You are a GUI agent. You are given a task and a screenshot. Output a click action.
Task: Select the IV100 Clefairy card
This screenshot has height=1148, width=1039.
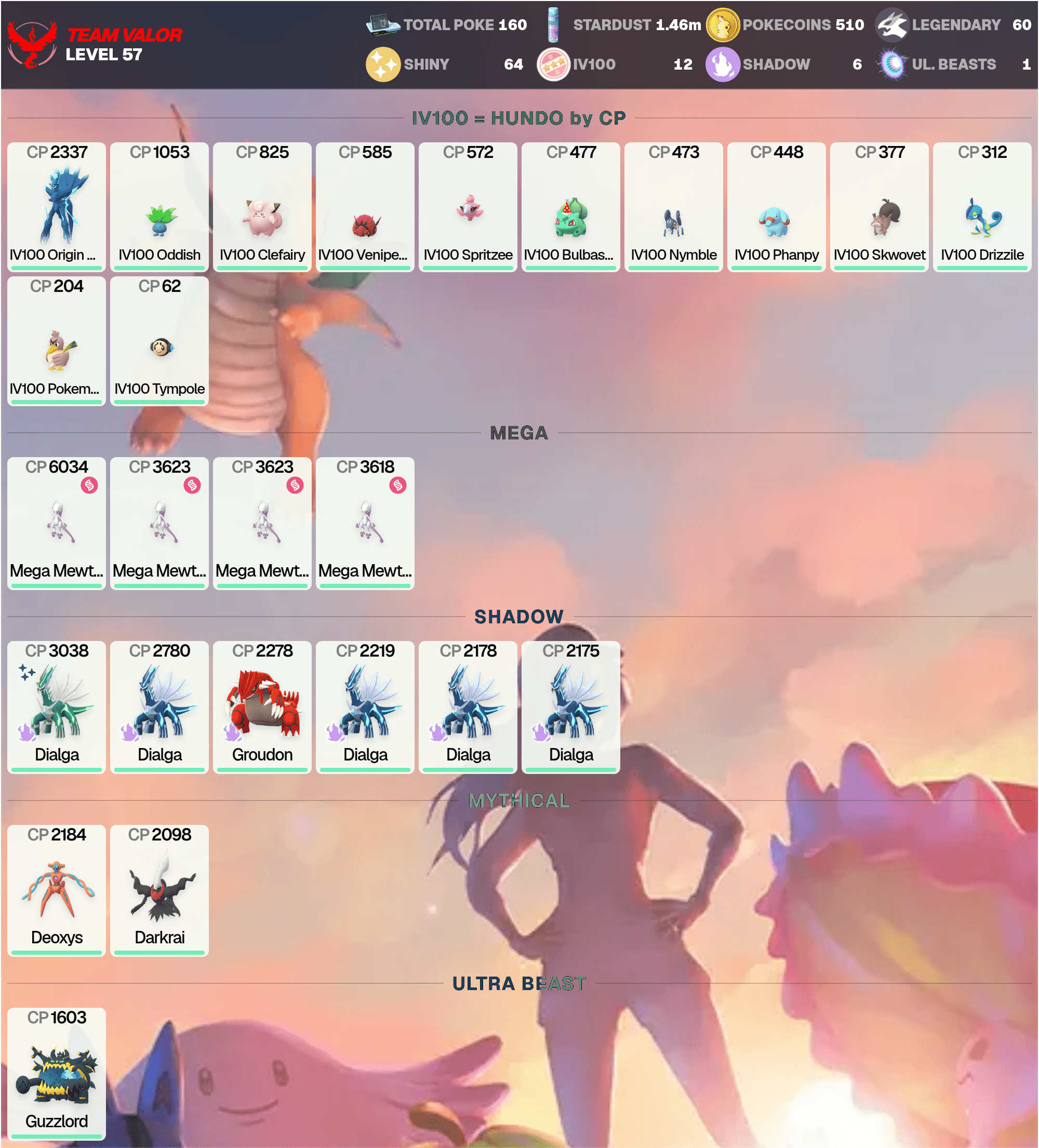(x=262, y=207)
